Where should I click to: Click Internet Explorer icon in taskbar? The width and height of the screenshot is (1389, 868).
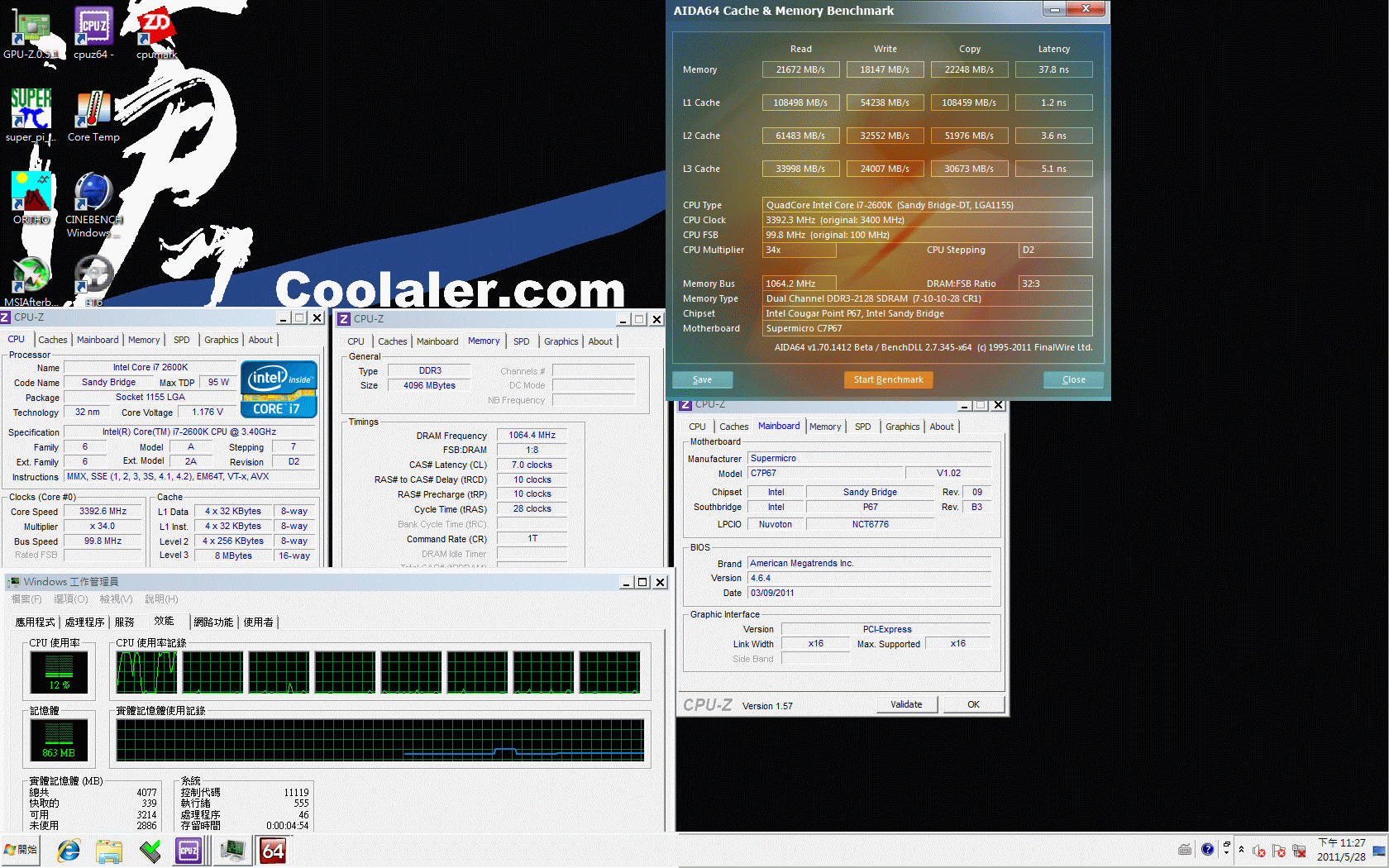pyautogui.click(x=69, y=850)
